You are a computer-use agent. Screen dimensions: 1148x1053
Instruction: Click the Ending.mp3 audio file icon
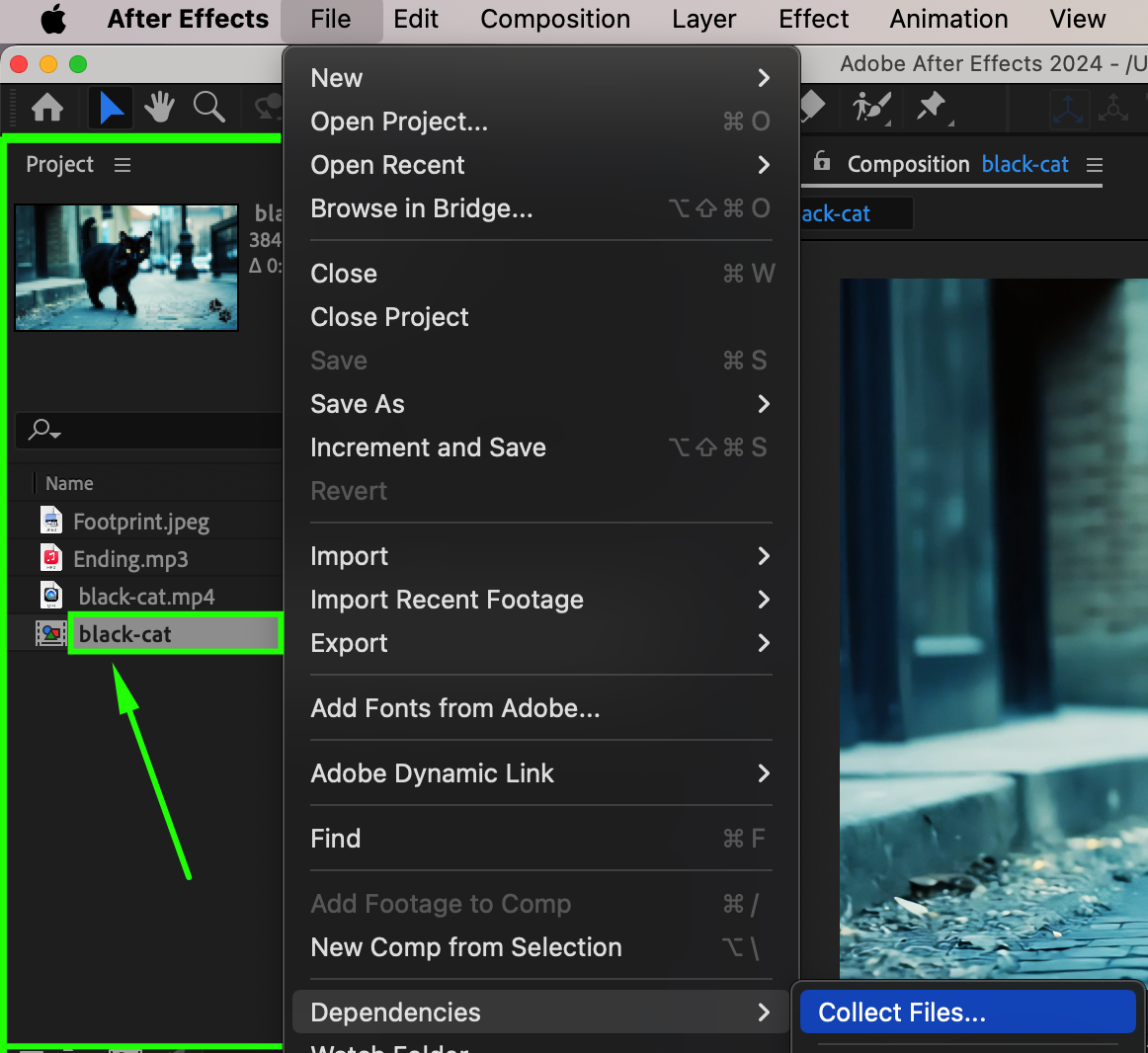50,558
